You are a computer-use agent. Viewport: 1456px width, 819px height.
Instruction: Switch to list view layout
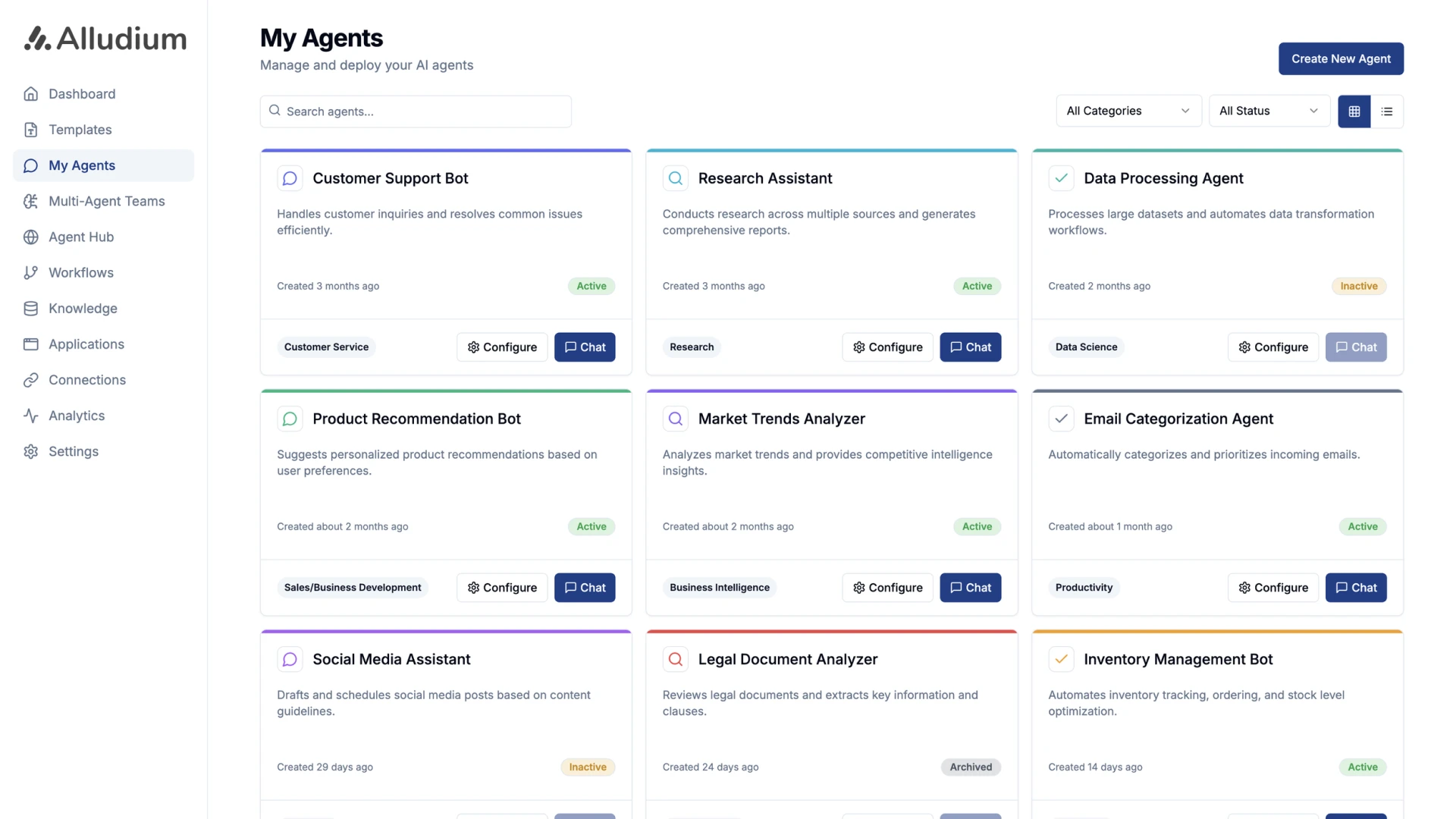tap(1387, 111)
